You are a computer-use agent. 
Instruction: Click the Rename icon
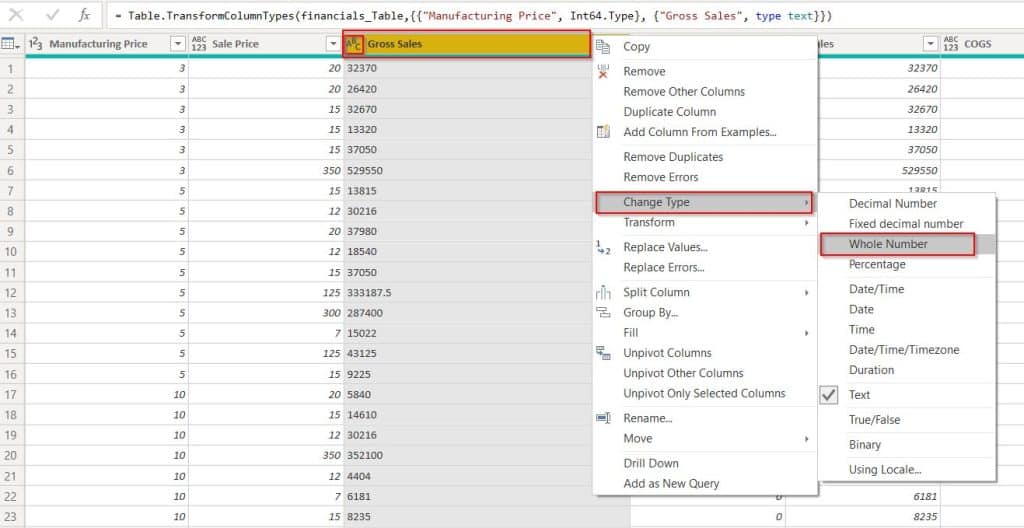[x=603, y=418]
